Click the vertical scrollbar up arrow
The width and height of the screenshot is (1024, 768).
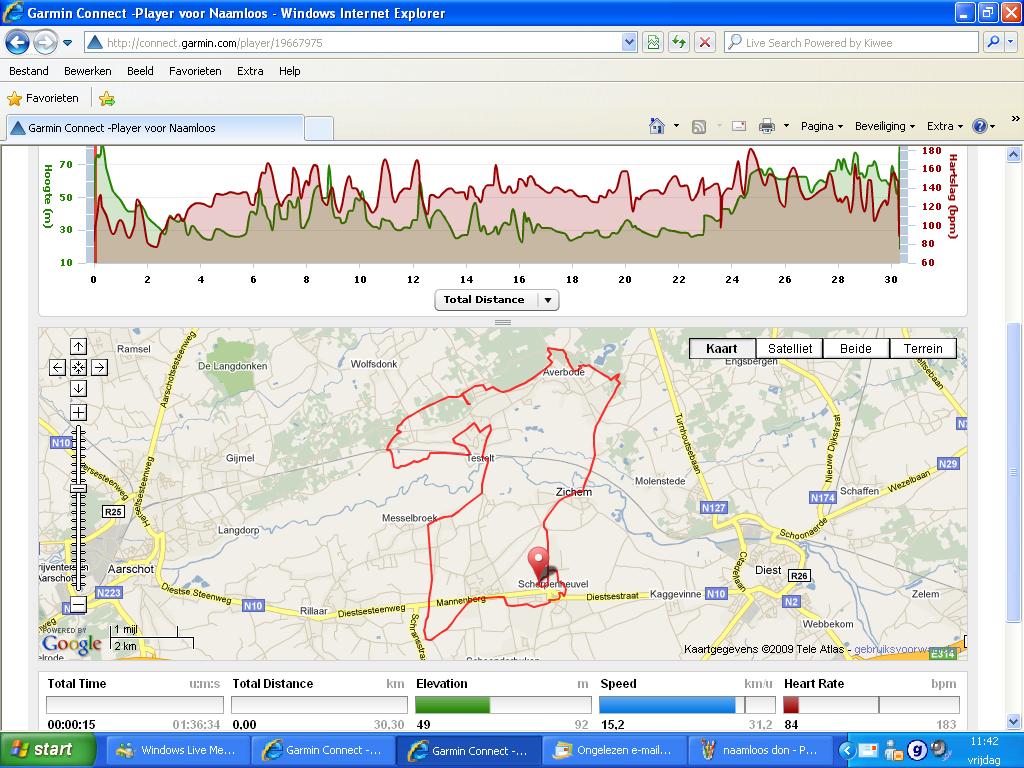pos(1014,155)
